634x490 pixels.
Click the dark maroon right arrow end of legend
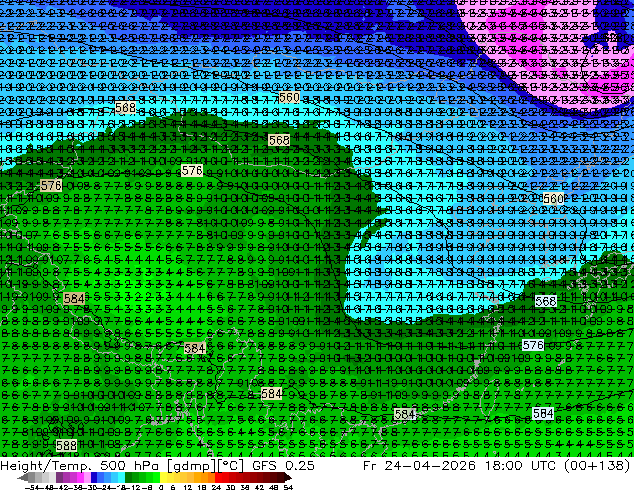pyautogui.click(x=287, y=478)
